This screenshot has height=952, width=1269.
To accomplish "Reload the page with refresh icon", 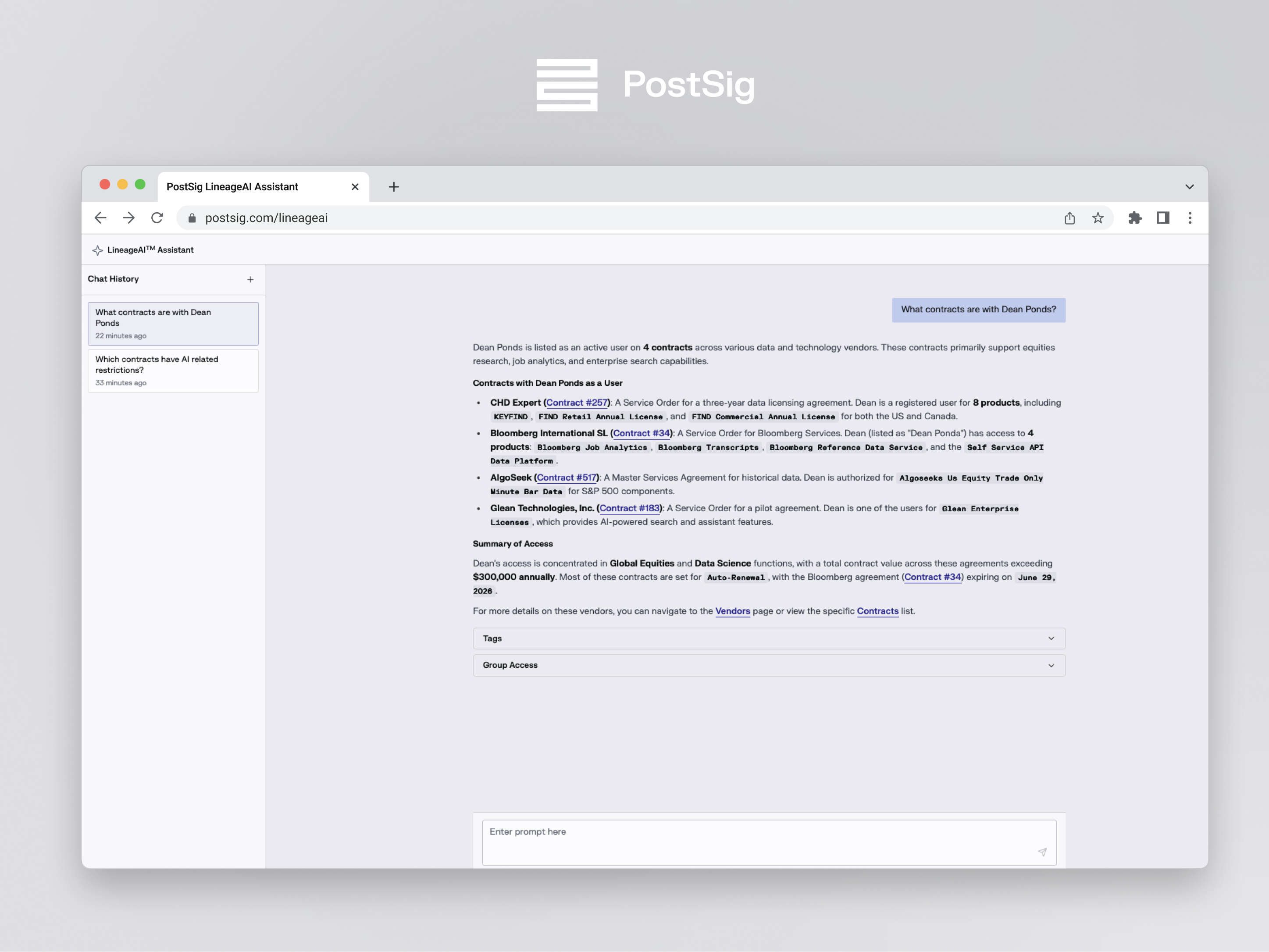I will click(x=157, y=218).
